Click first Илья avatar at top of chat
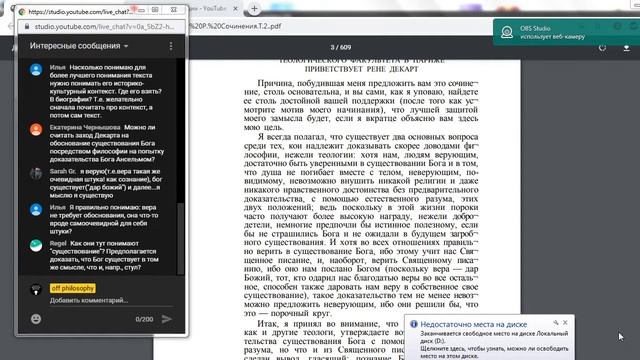The width and height of the screenshot is (640, 360). 36,69
